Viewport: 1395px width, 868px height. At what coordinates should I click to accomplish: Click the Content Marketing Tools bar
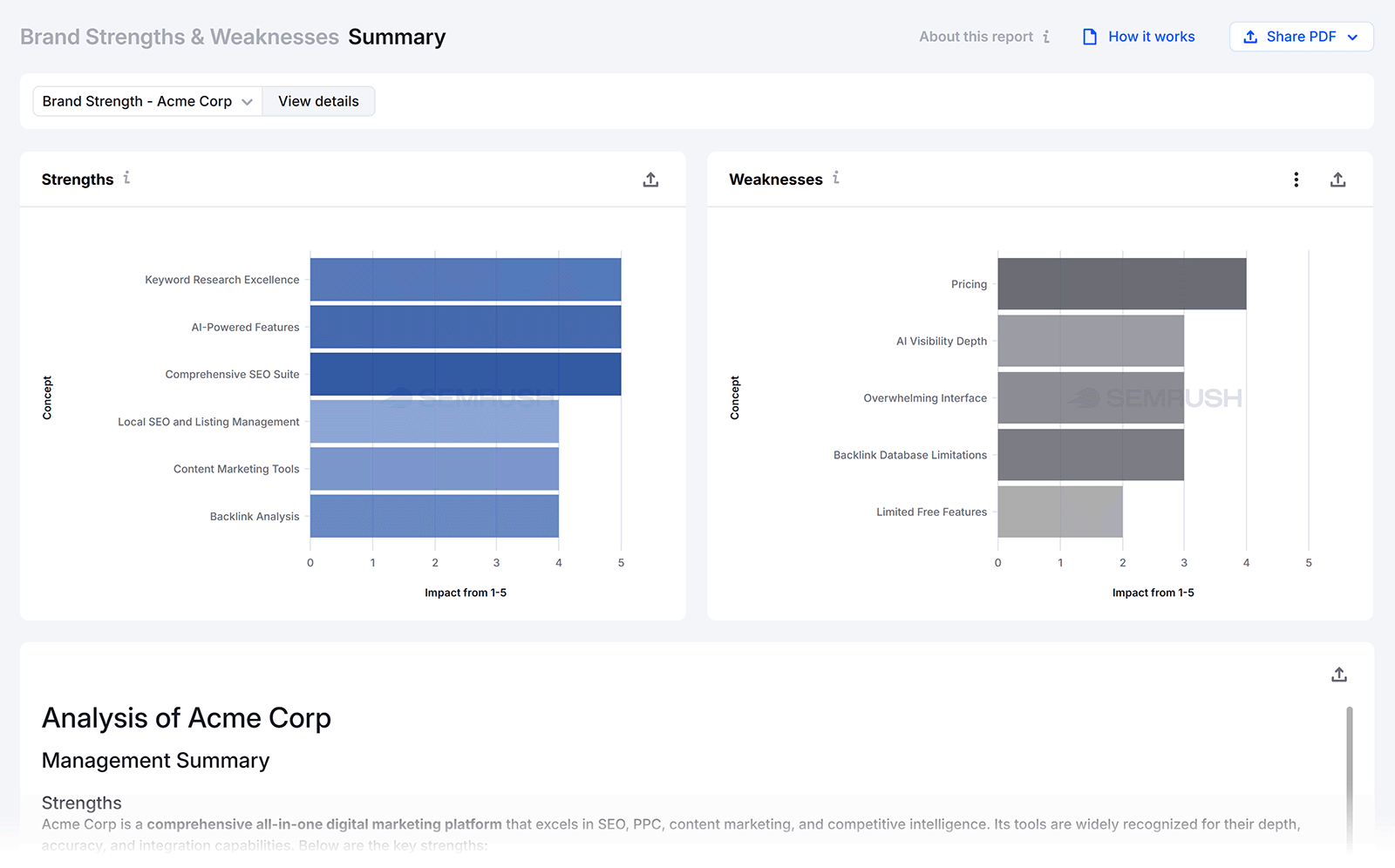434,469
